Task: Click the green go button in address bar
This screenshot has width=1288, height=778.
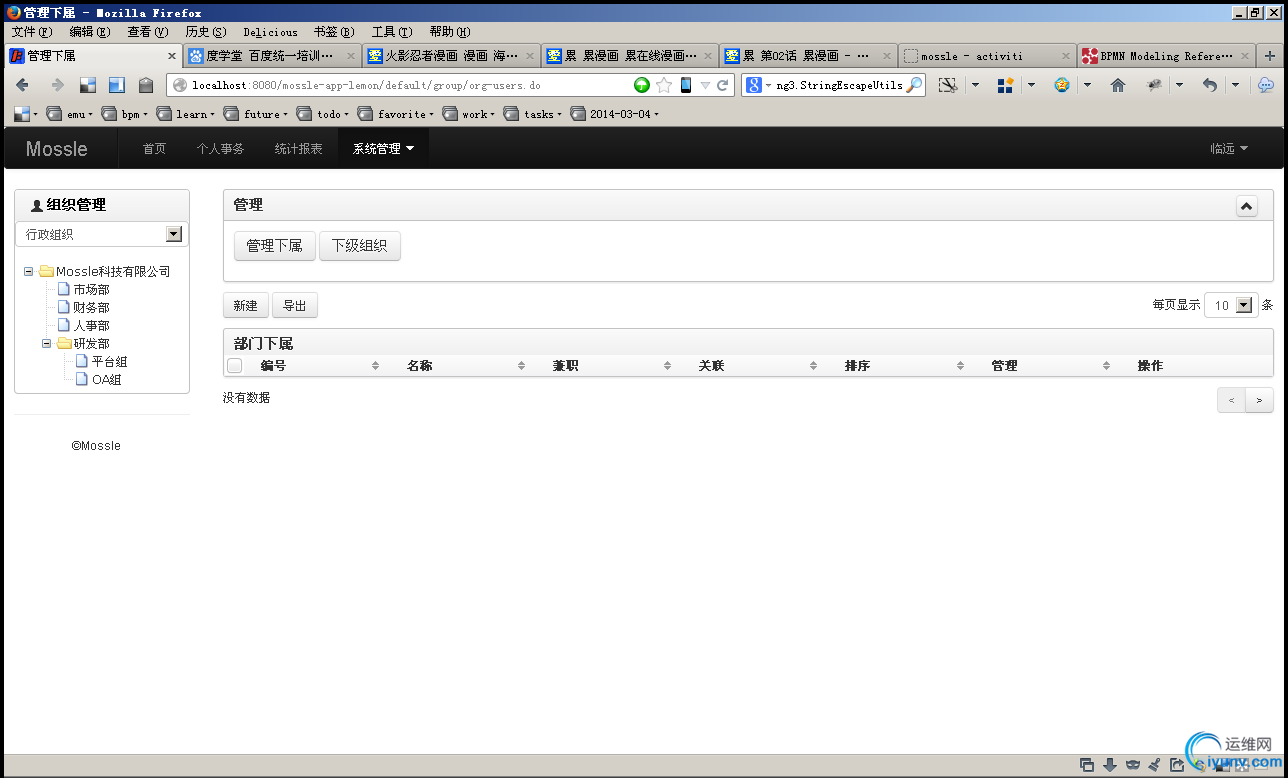Action: tap(642, 86)
